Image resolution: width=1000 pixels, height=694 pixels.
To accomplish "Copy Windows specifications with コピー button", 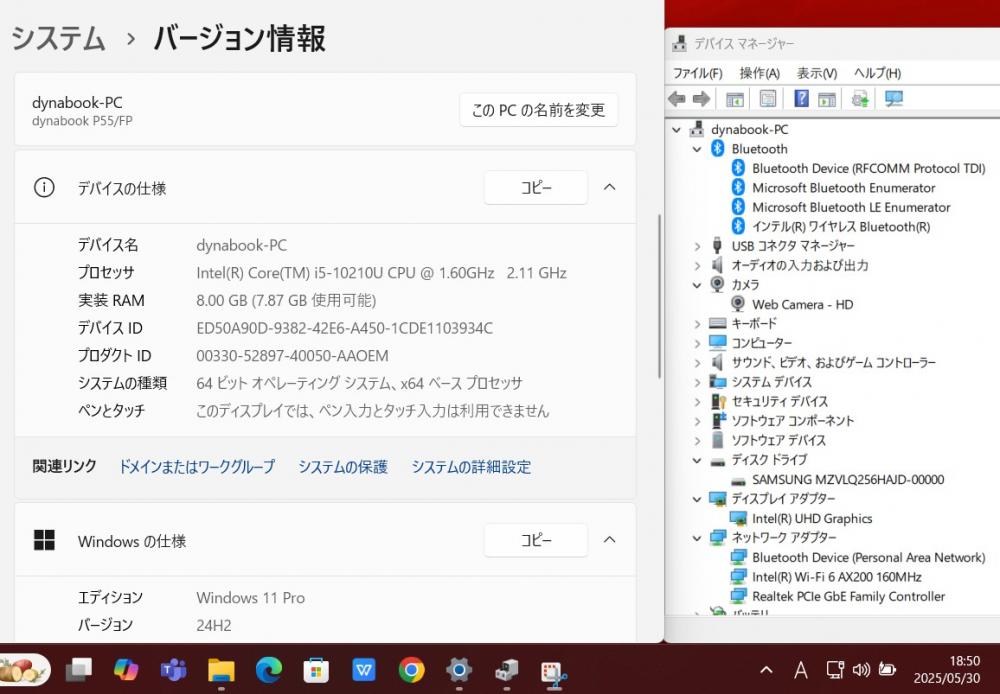I will (536, 540).
